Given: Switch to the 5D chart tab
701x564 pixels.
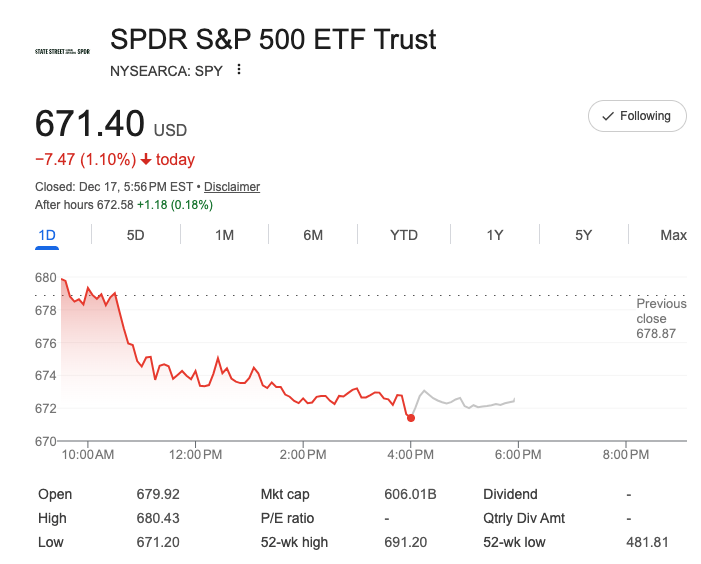Looking at the screenshot, I should pyautogui.click(x=135, y=235).
